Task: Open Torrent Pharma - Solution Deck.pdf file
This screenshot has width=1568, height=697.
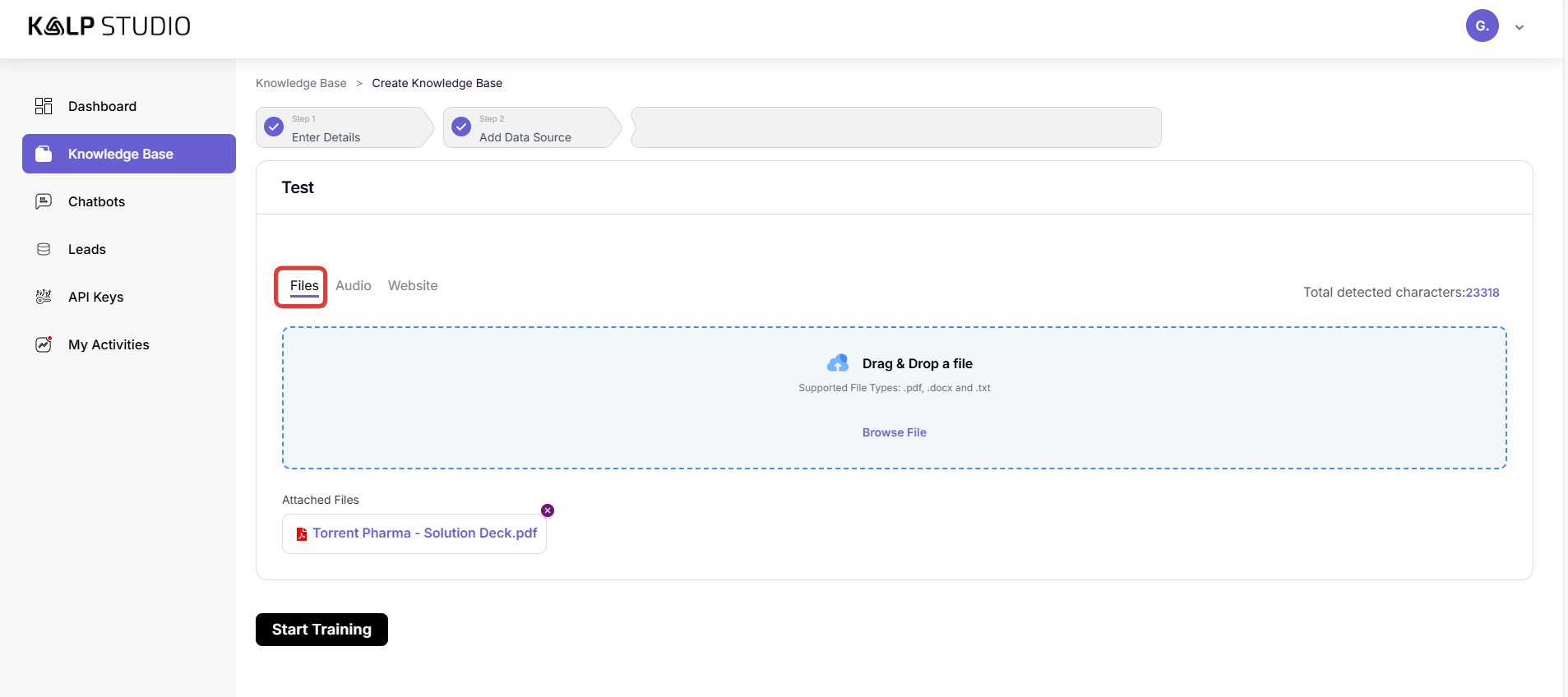Action: (x=424, y=533)
